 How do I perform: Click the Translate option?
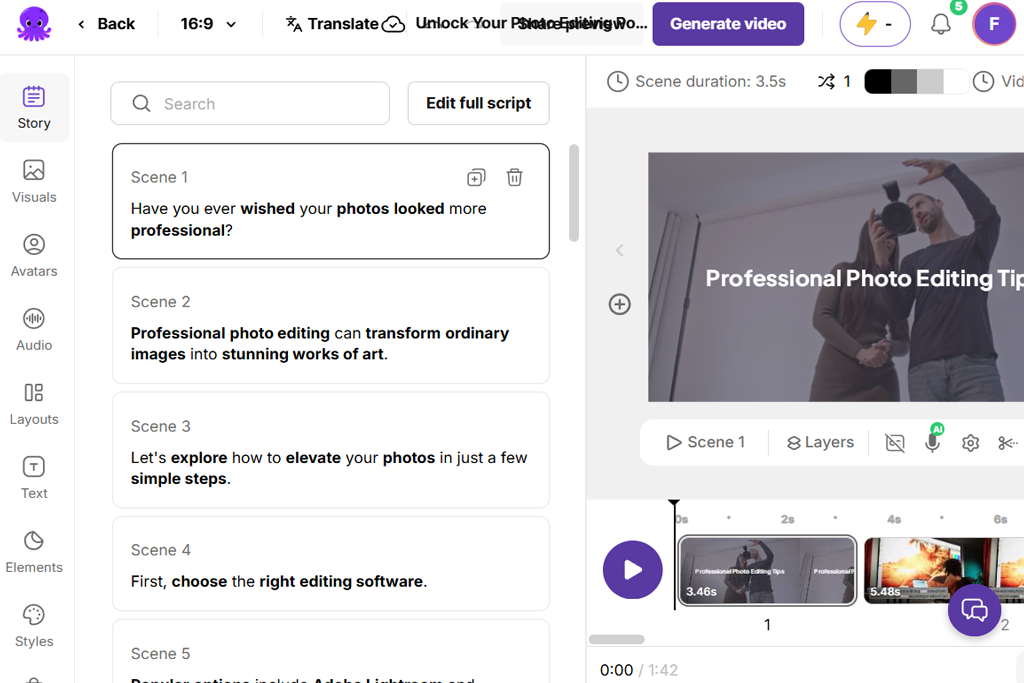point(332,24)
